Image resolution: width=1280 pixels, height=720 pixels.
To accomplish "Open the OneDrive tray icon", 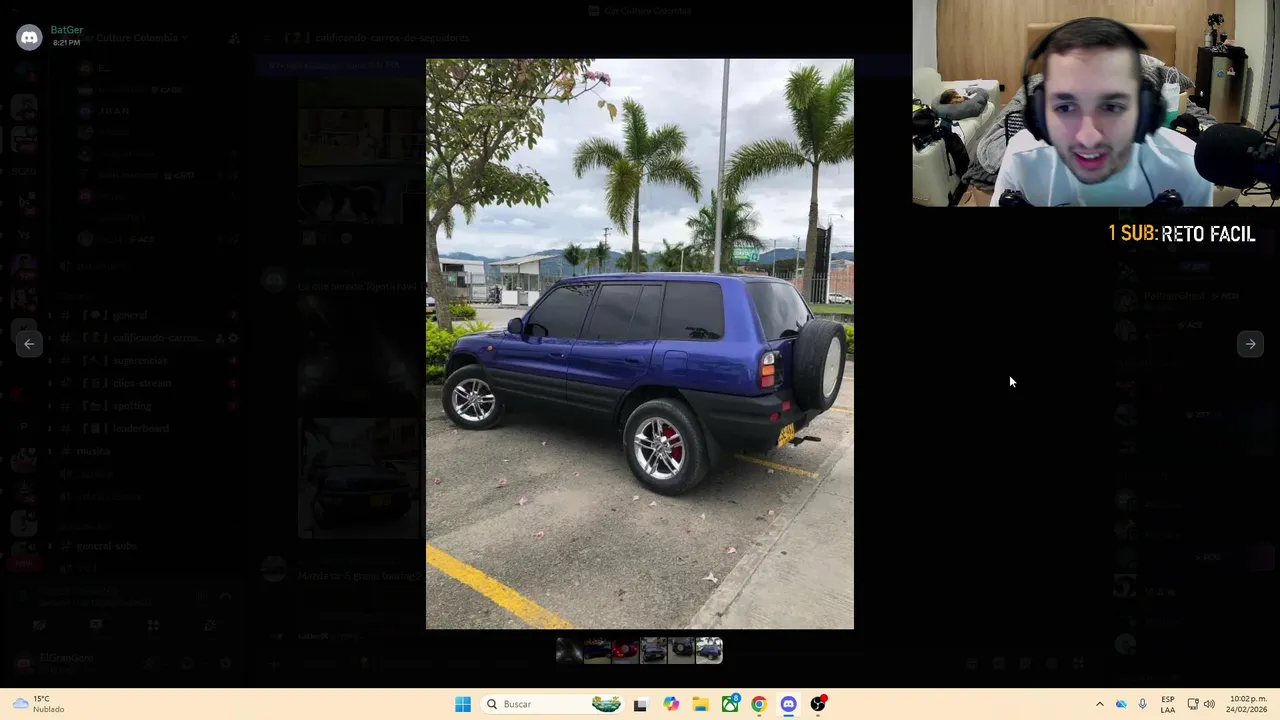I will (1121, 704).
